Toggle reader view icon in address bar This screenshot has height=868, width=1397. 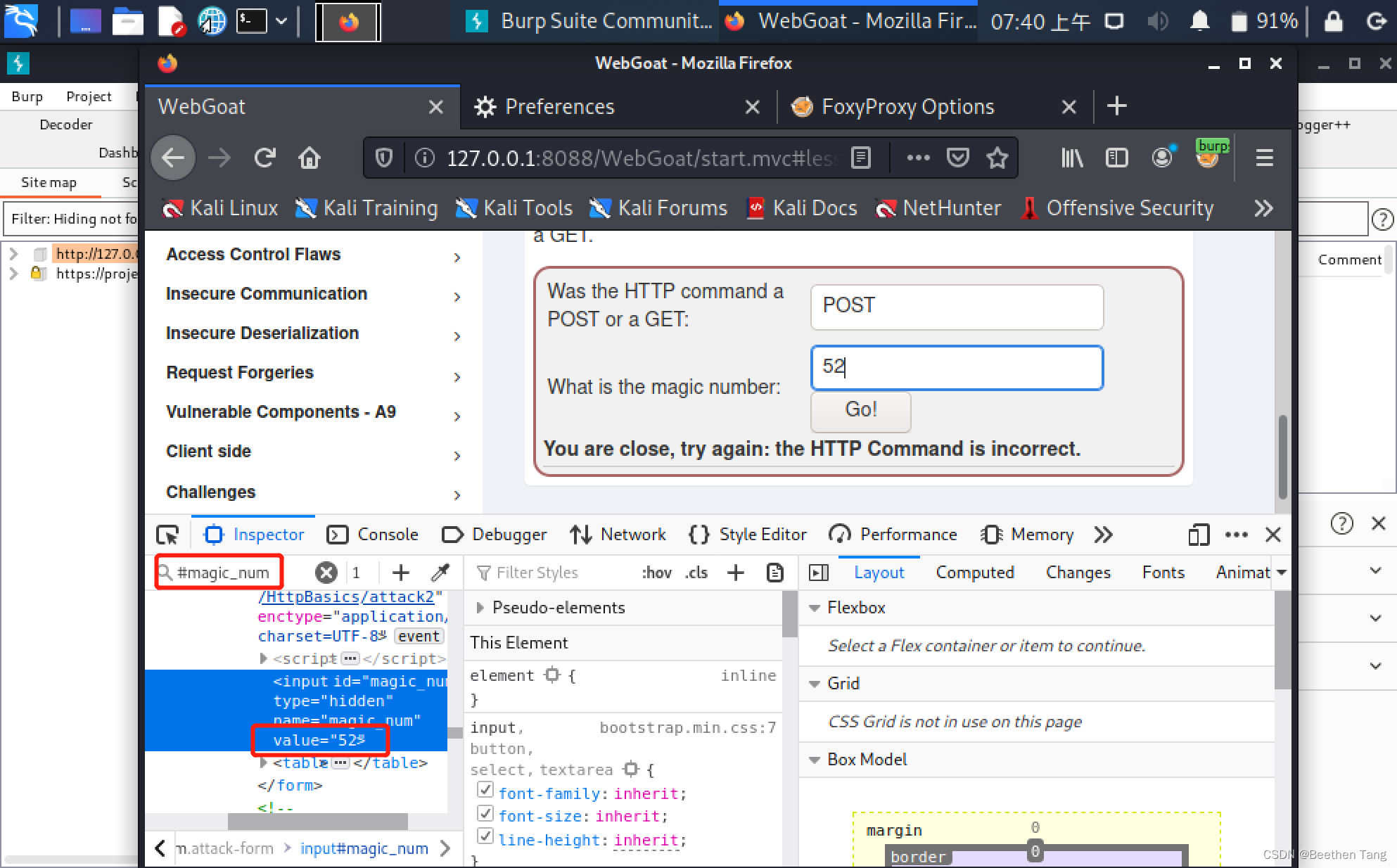861,158
